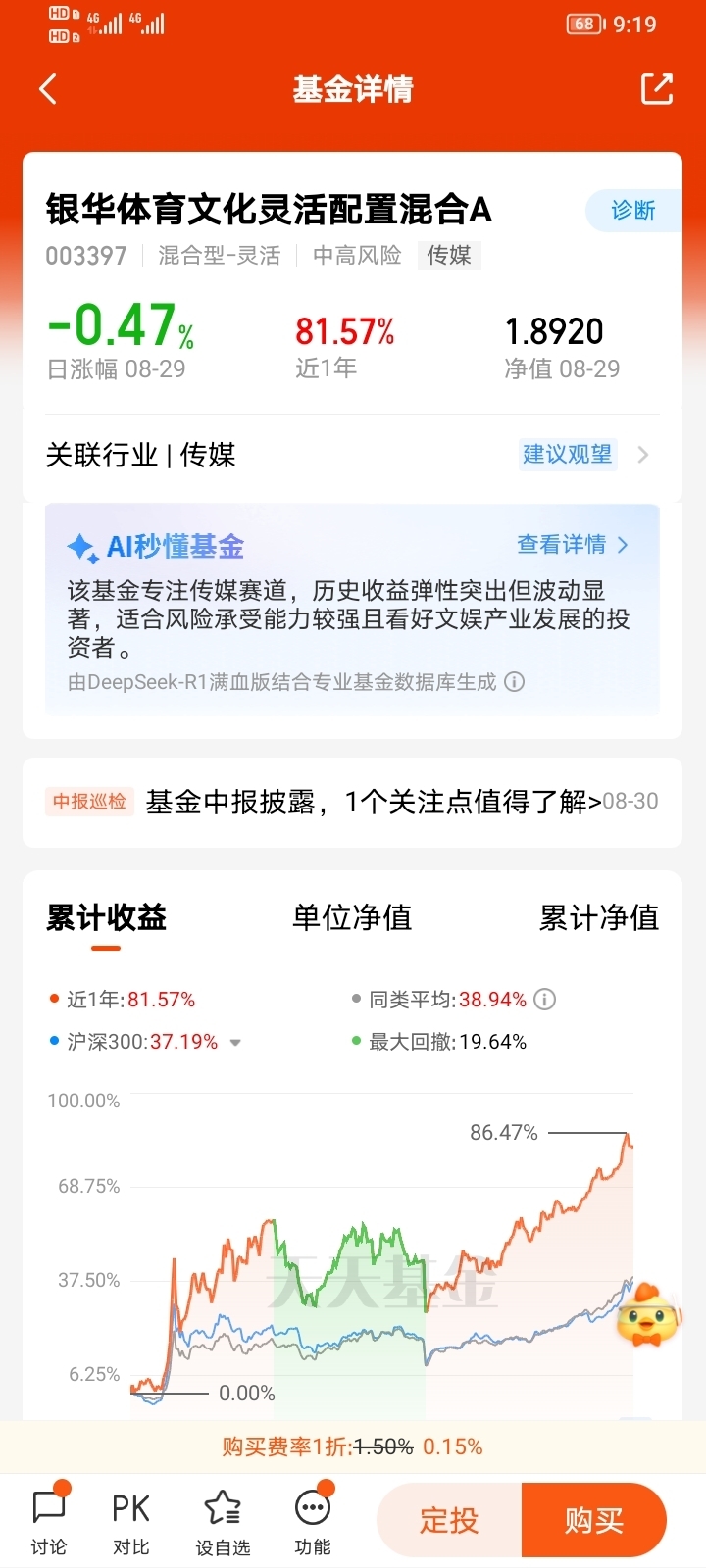Tap the info icon after DeepSeek disclaimer

(515, 682)
